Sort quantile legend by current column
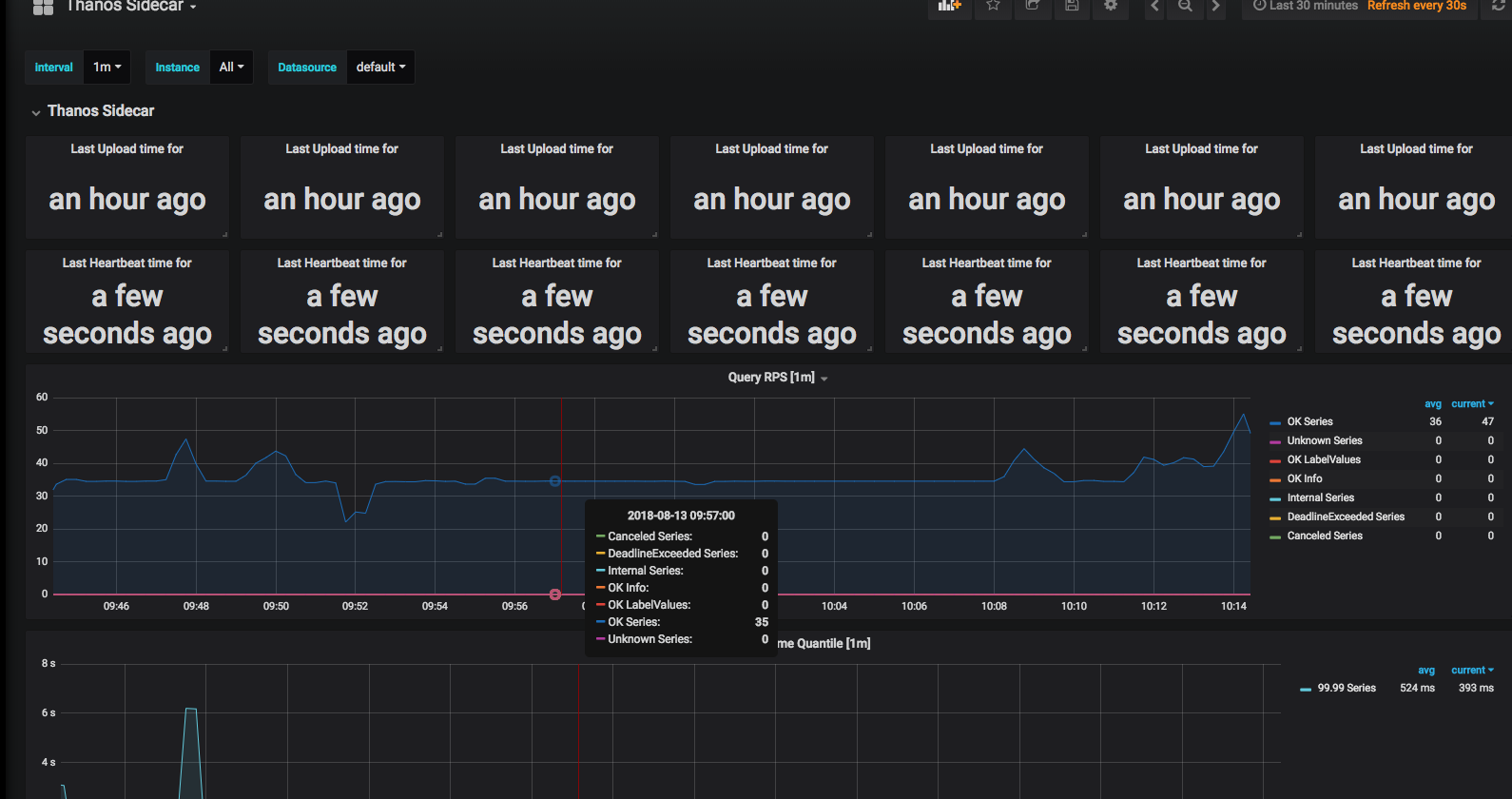Viewport: 1512px width, 799px height. (1472, 671)
